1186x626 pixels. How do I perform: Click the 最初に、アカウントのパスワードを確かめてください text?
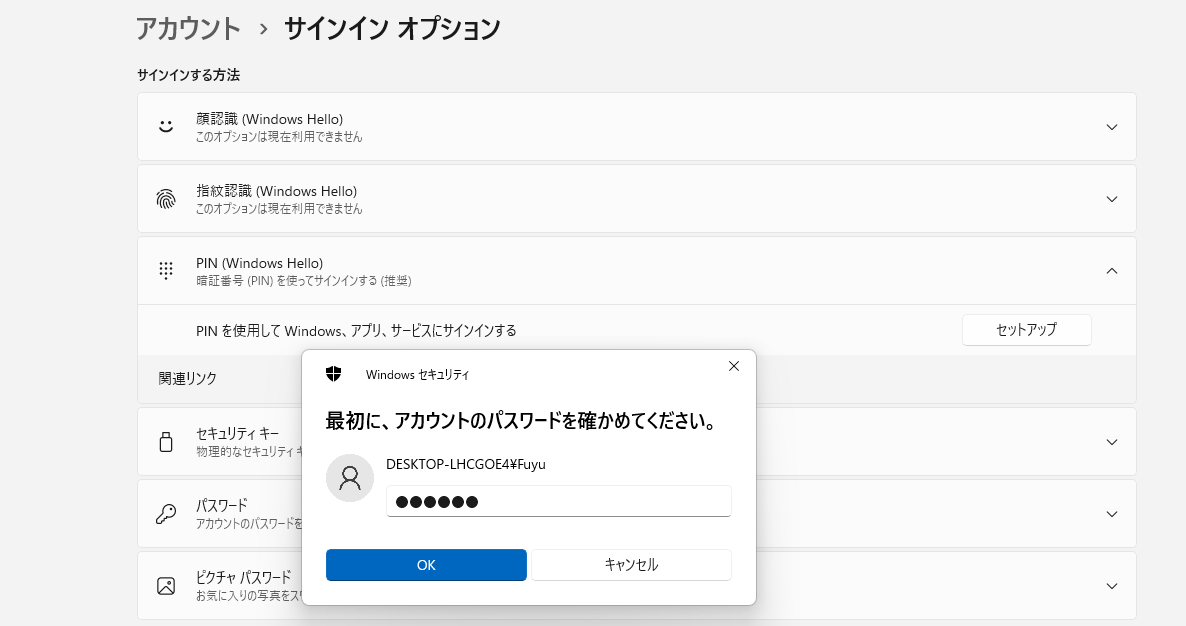(x=521, y=420)
